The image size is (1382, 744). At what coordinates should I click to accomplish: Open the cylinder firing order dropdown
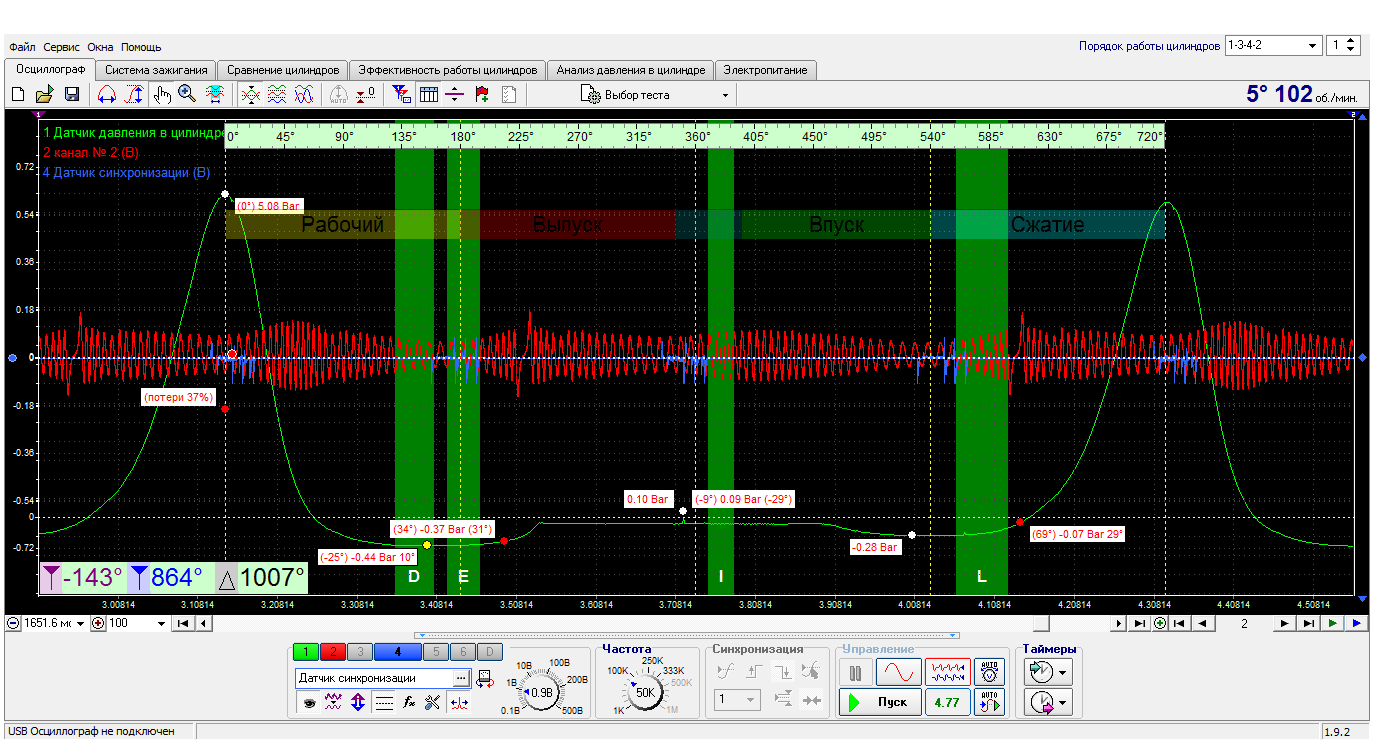pyautogui.click(x=1313, y=46)
